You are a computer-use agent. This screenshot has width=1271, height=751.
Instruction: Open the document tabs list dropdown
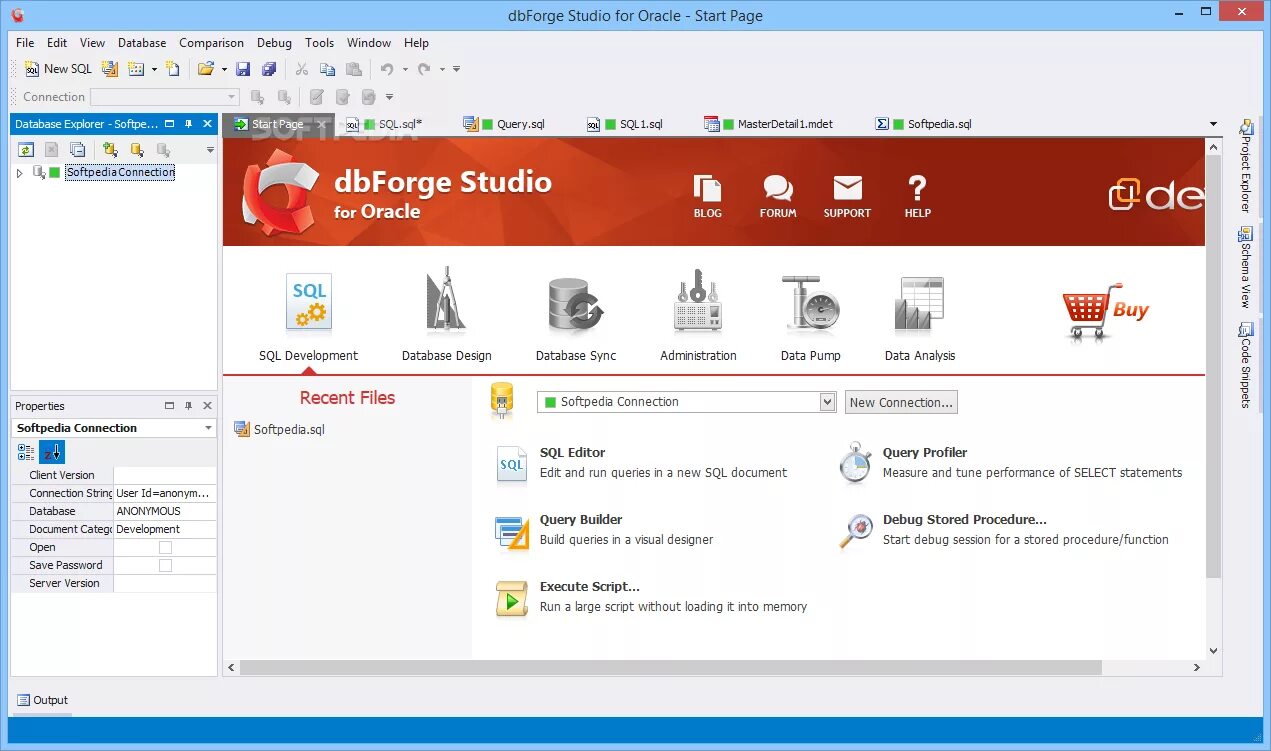point(1213,124)
